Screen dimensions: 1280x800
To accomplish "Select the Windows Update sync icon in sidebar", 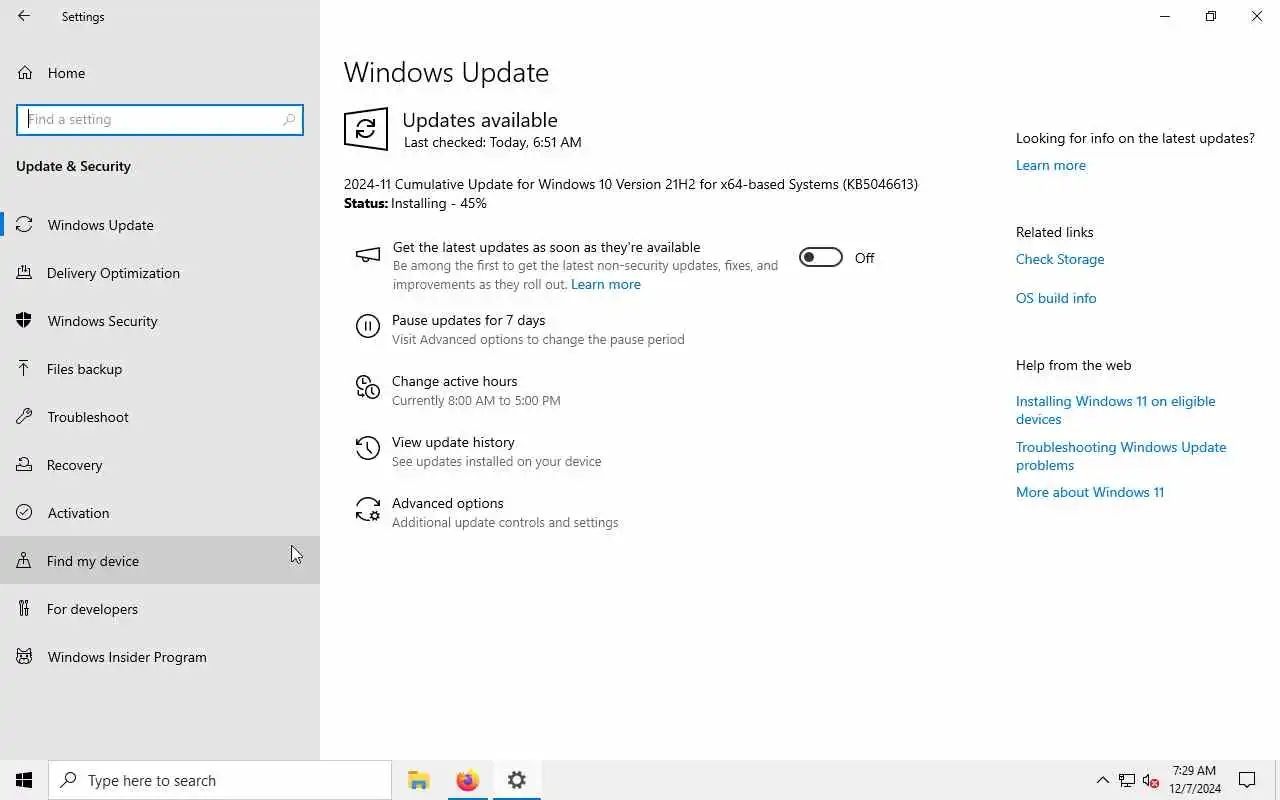I will point(25,225).
